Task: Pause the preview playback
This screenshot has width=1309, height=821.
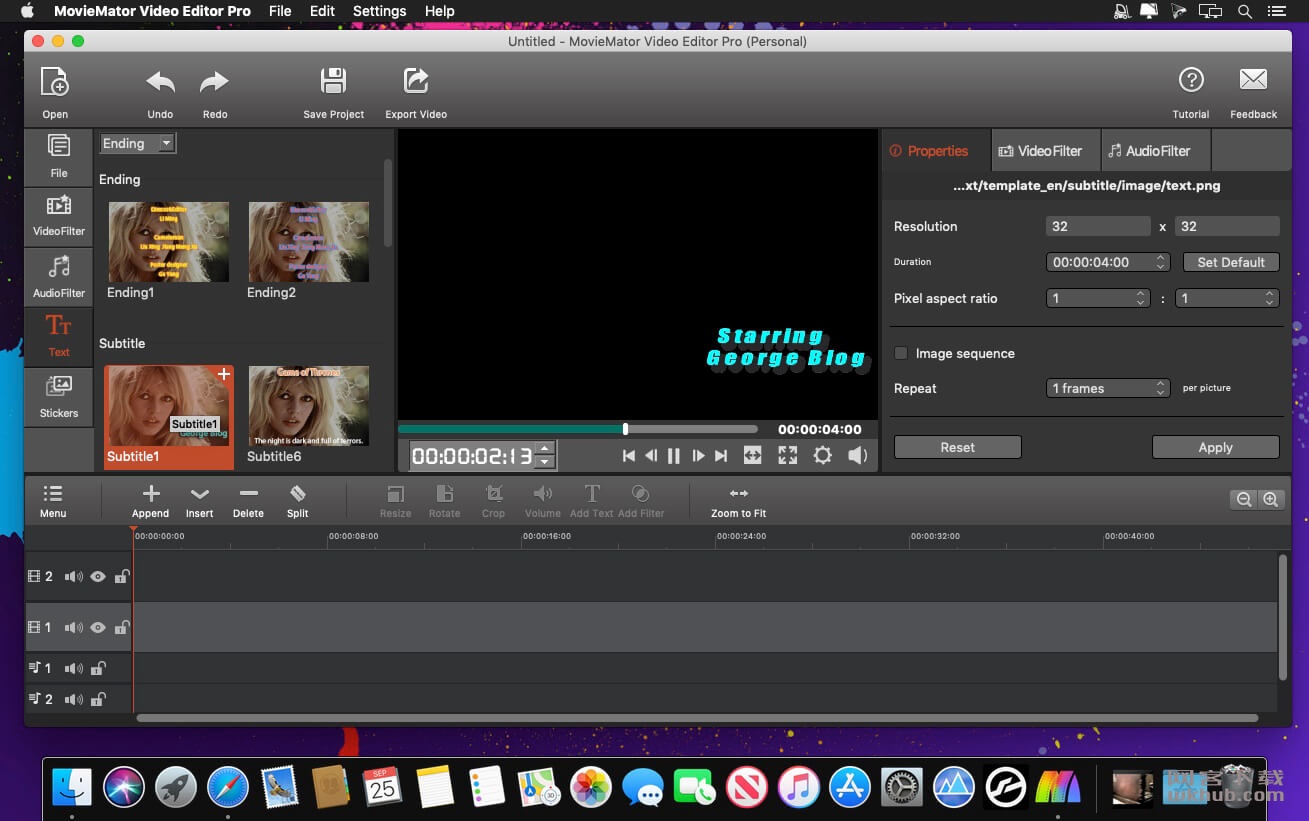Action: coord(674,456)
